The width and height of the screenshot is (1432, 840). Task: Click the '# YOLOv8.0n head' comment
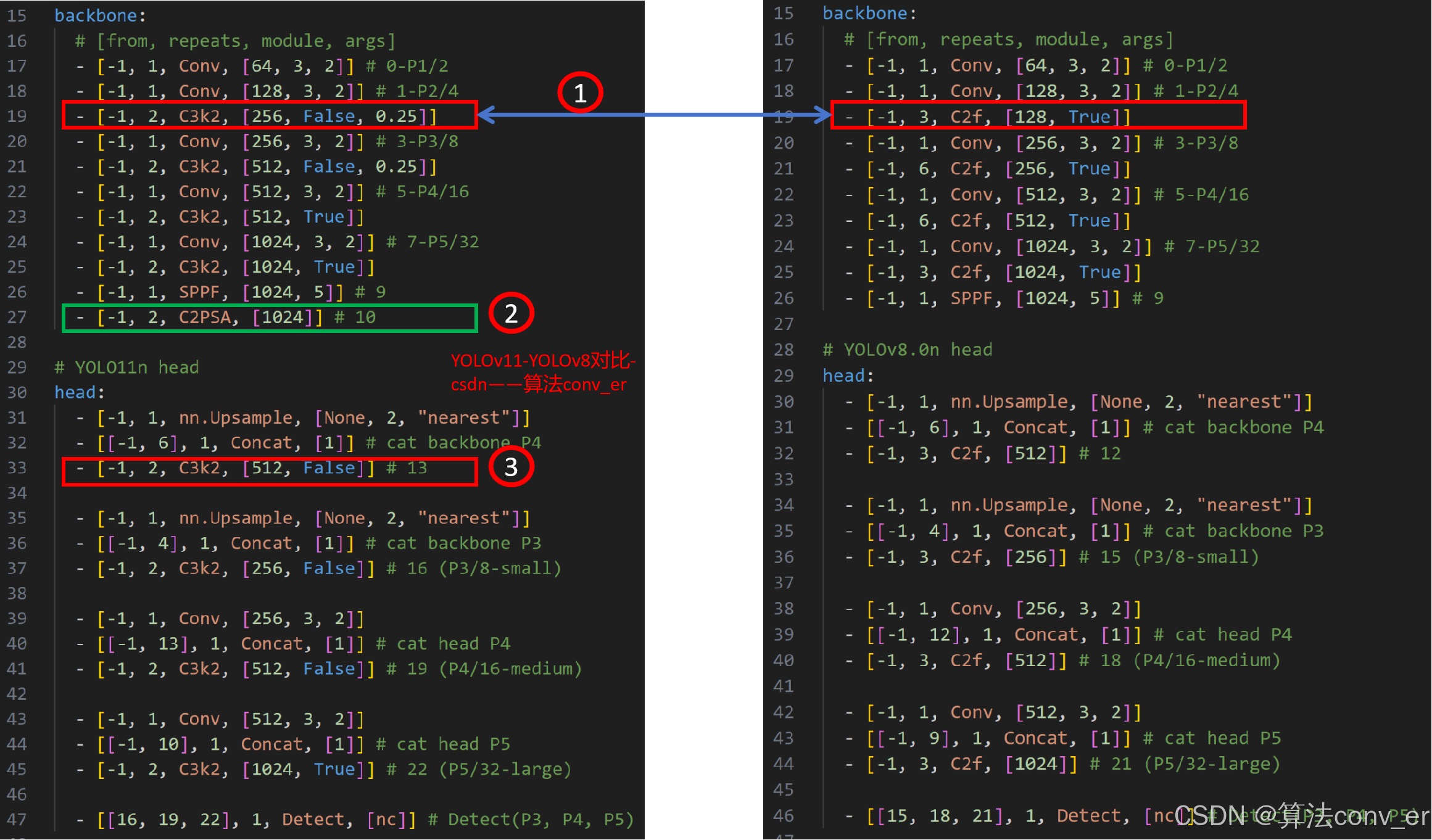907,350
